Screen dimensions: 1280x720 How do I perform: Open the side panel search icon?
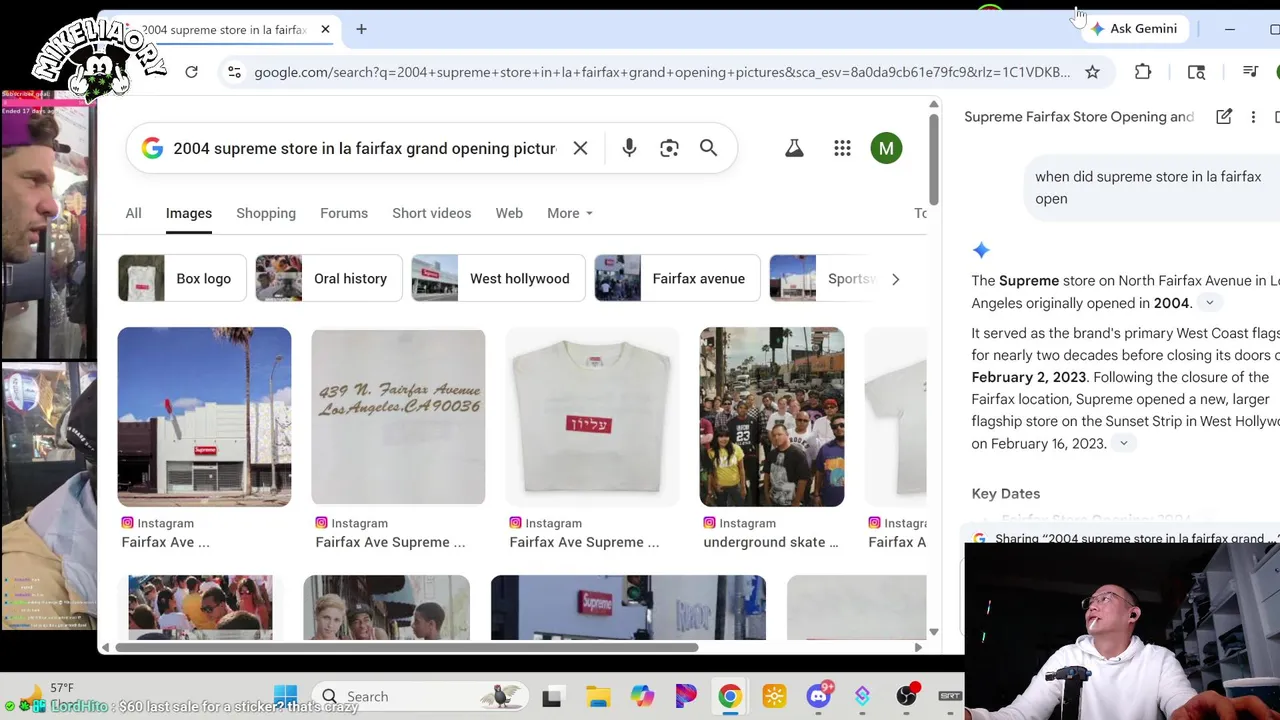1196,72
